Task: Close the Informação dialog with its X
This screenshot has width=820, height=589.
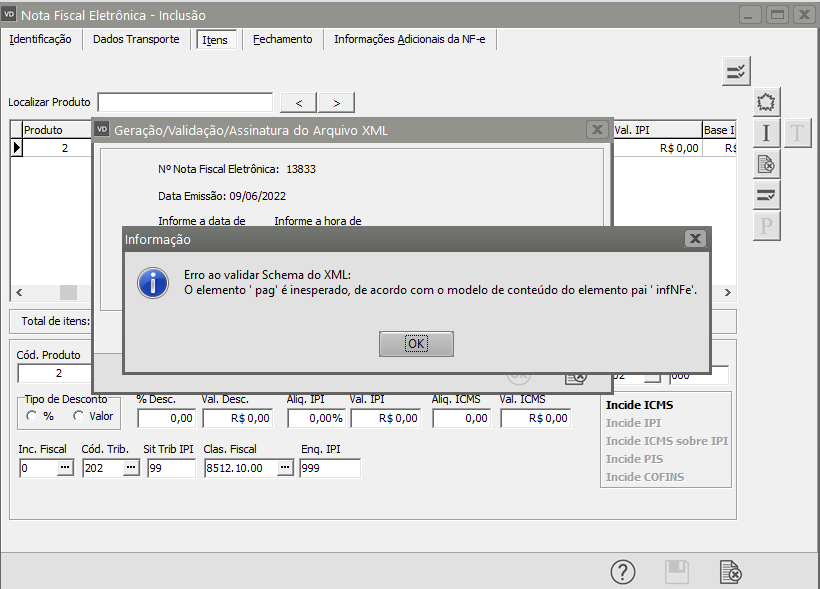Action: [695, 239]
